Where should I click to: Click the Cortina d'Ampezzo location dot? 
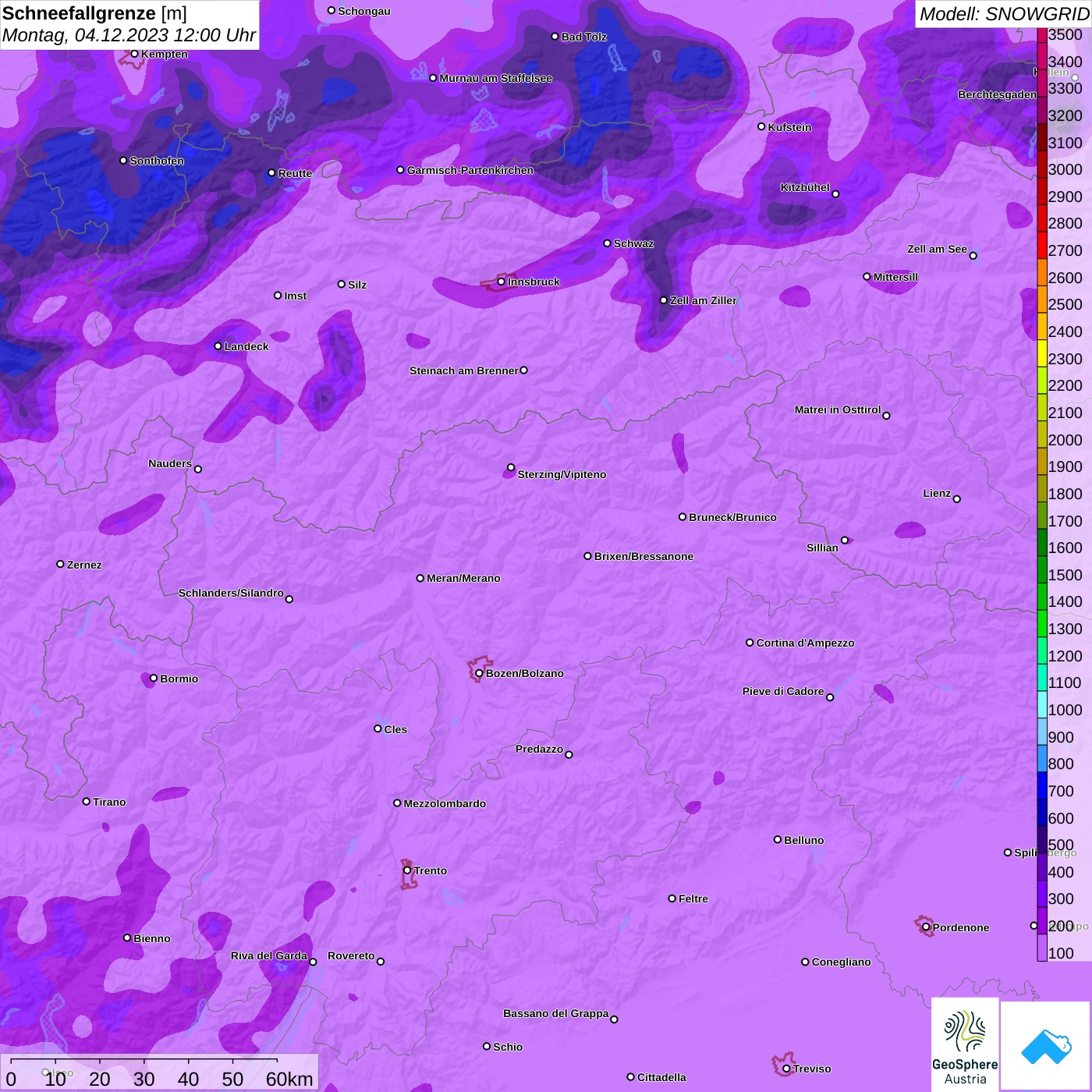750,643
